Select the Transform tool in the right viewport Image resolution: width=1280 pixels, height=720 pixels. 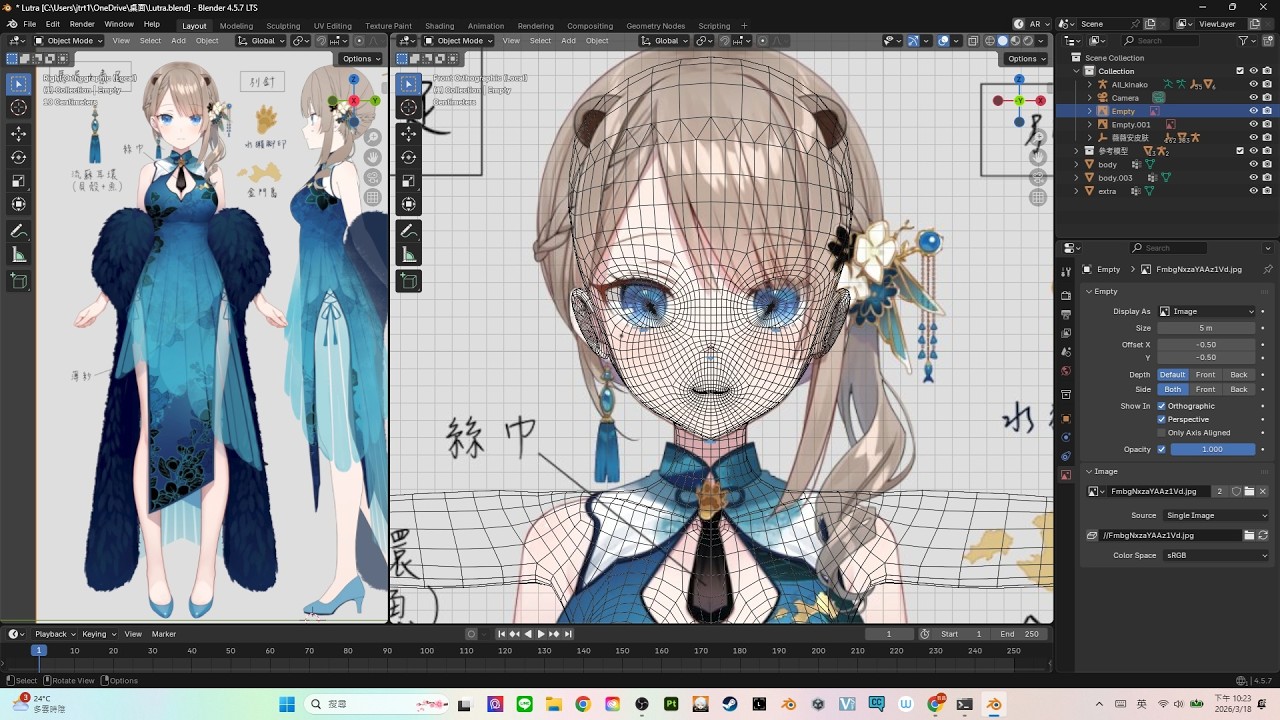408,204
